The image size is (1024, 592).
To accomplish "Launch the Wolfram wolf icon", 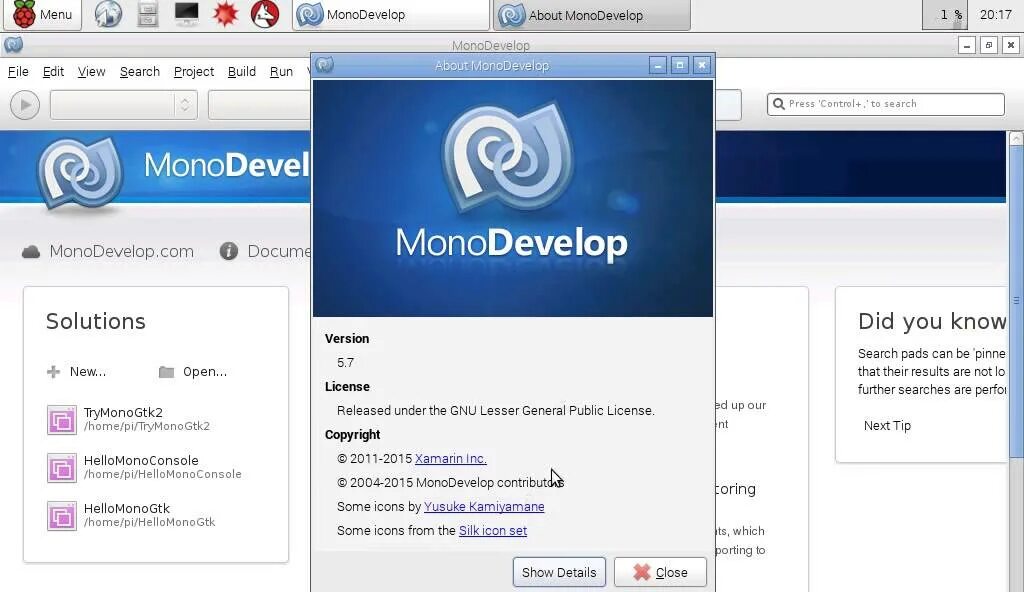I will pos(264,14).
